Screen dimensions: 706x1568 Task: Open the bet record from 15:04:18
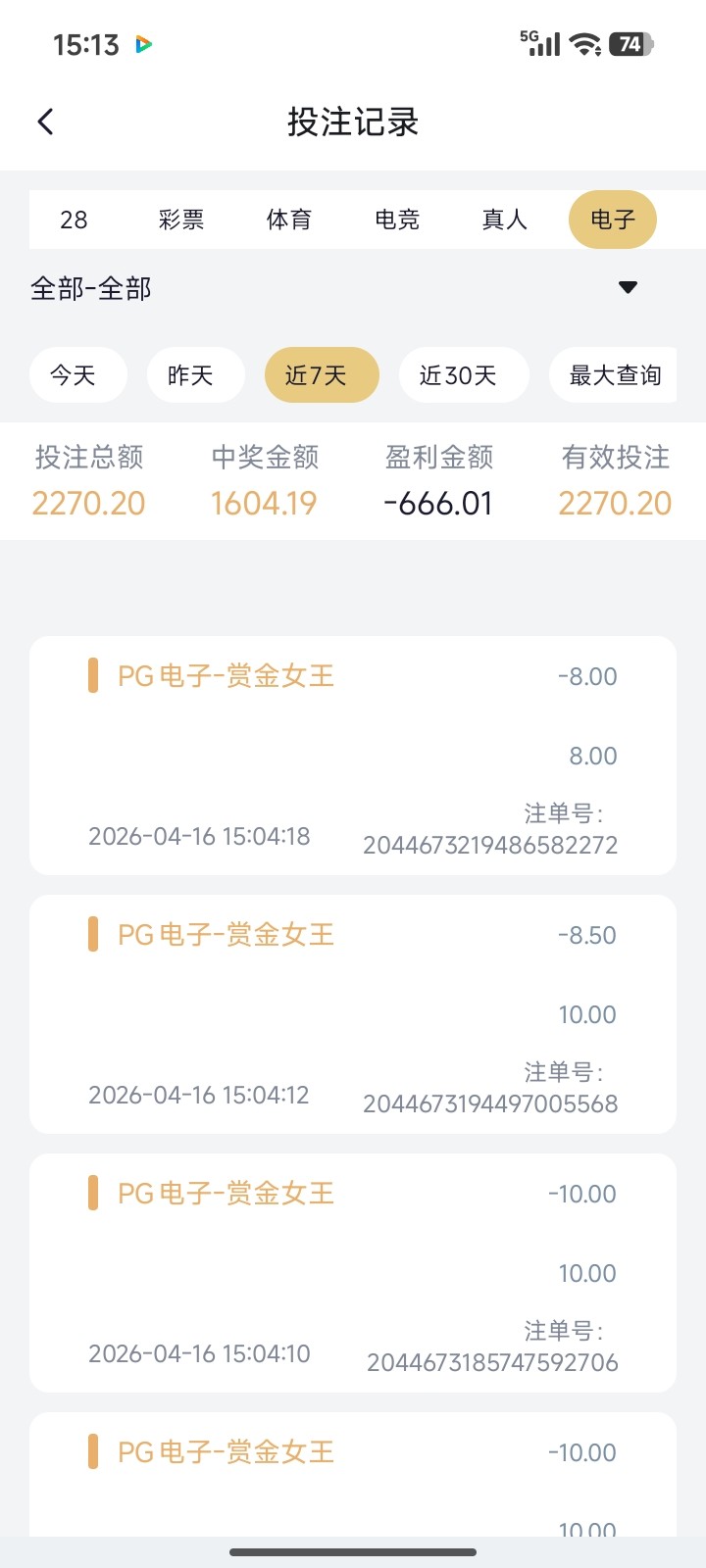[x=353, y=756]
